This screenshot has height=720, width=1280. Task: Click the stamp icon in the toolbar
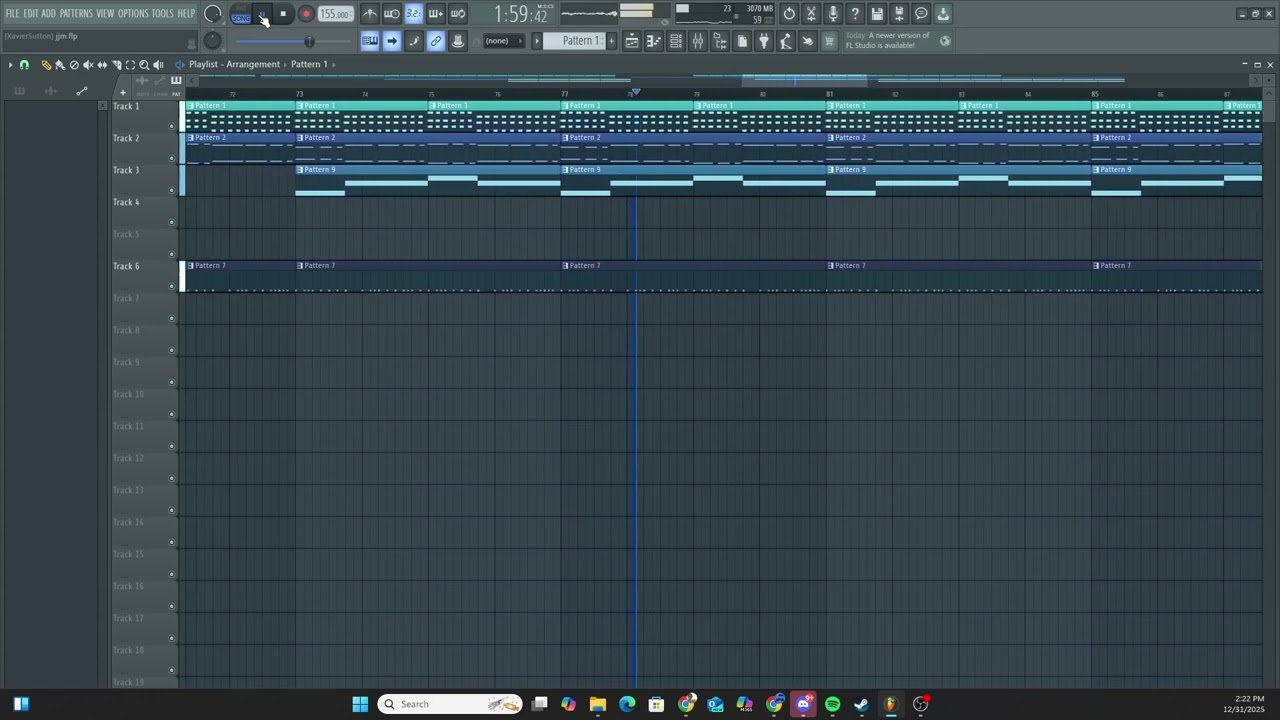458,41
